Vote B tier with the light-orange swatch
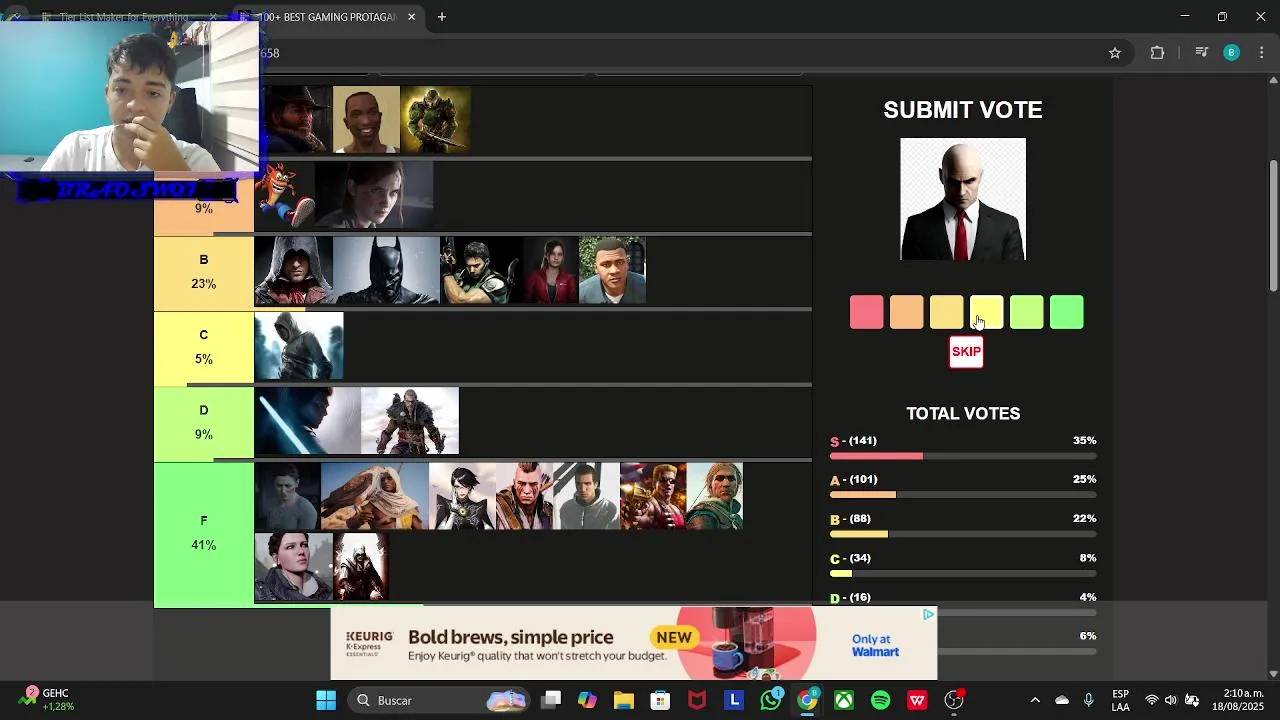The height and width of the screenshot is (720, 1280). click(947, 313)
